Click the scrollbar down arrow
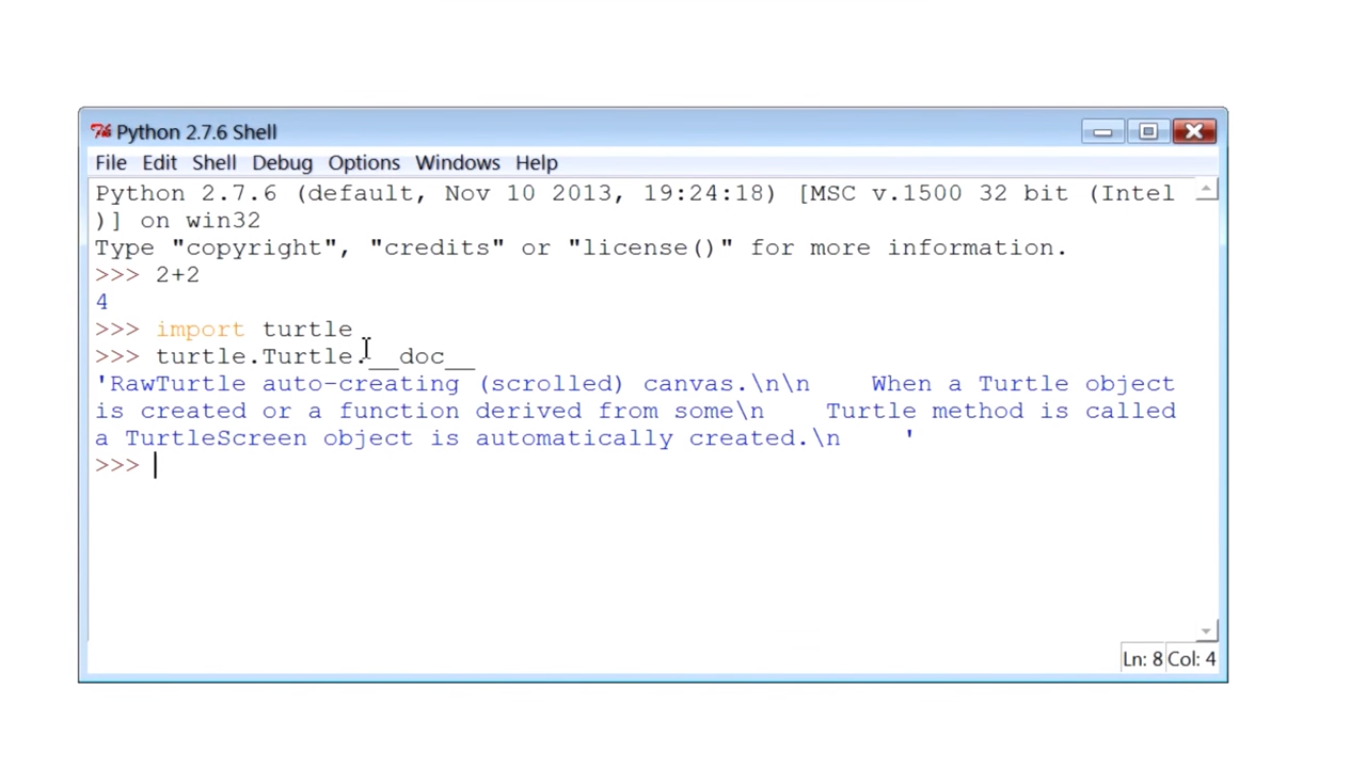Viewport: 1366px width, 768px height. (x=1207, y=631)
